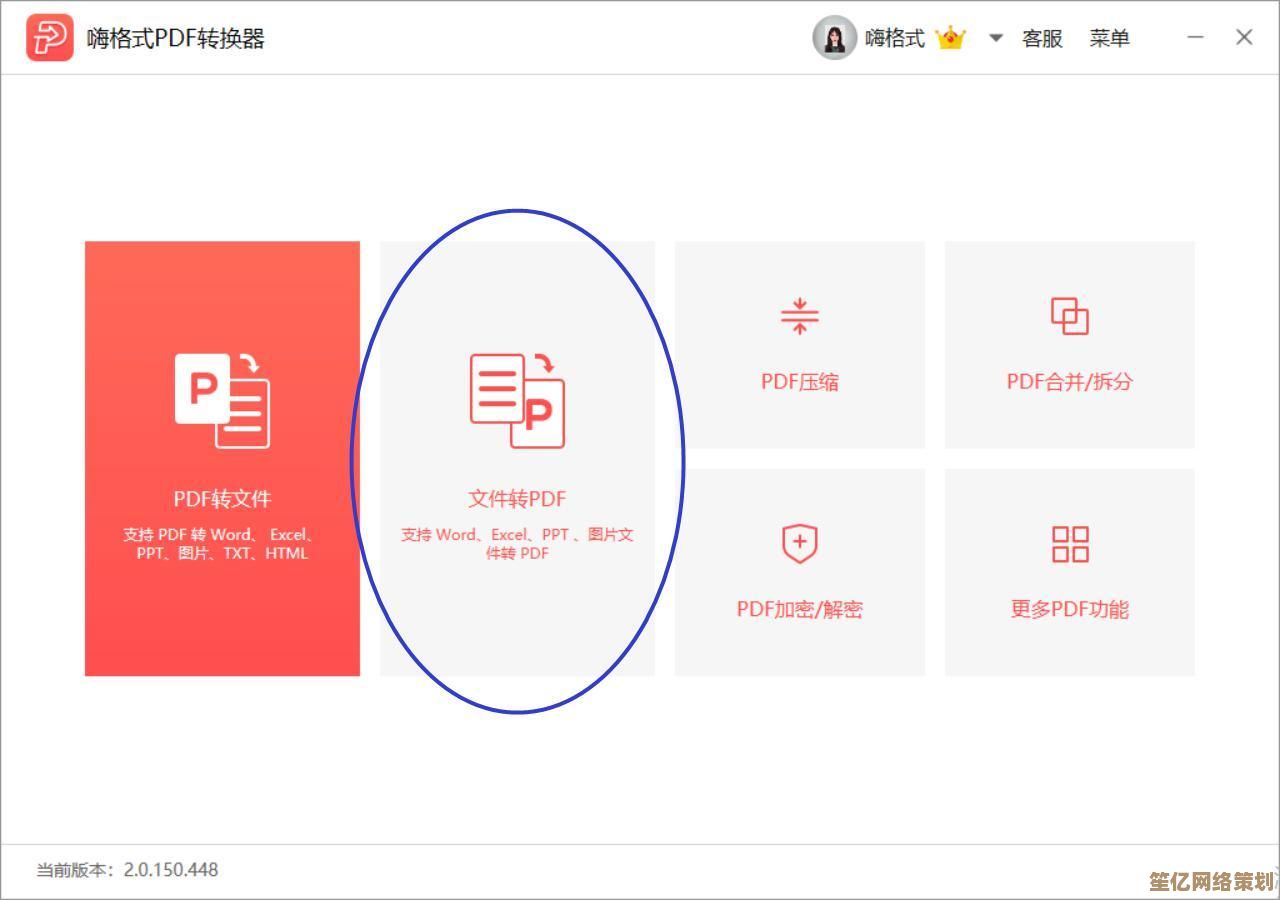Click the 嗨格式 username text
Image resolution: width=1280 pixels, height=900 pixels.
894,38
